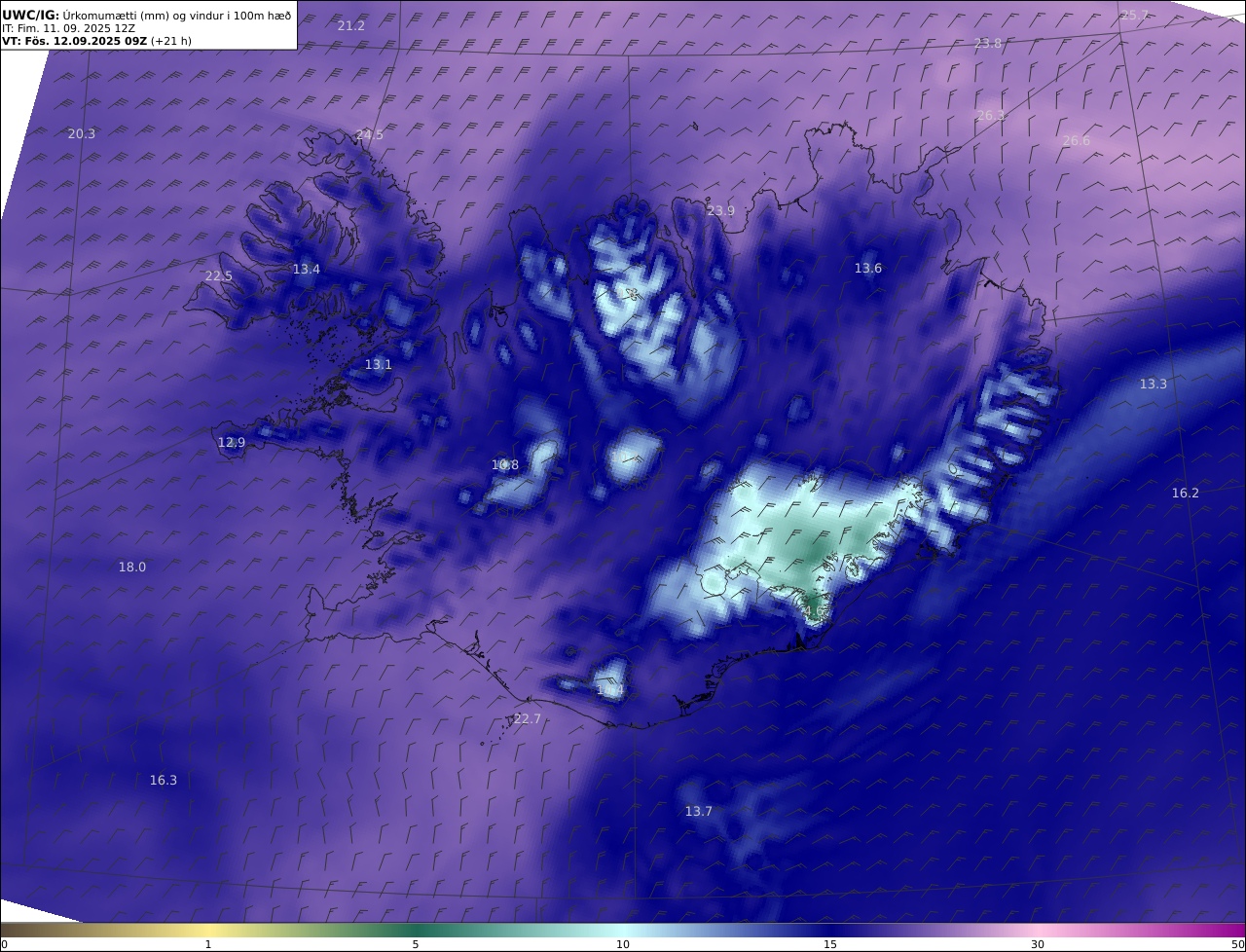Click the 21.2 value on the map
This screenshot has width=1246, height=952.
pos(351,25)
